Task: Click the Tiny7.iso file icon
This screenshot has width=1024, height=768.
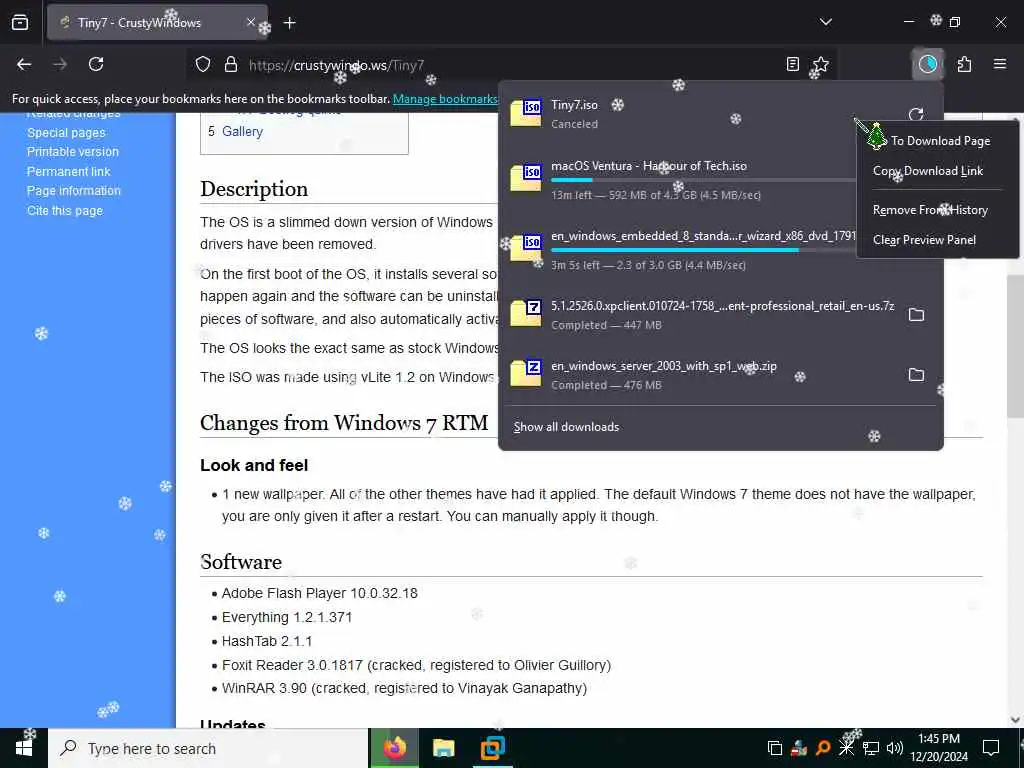Action: (x=526, y=113)
